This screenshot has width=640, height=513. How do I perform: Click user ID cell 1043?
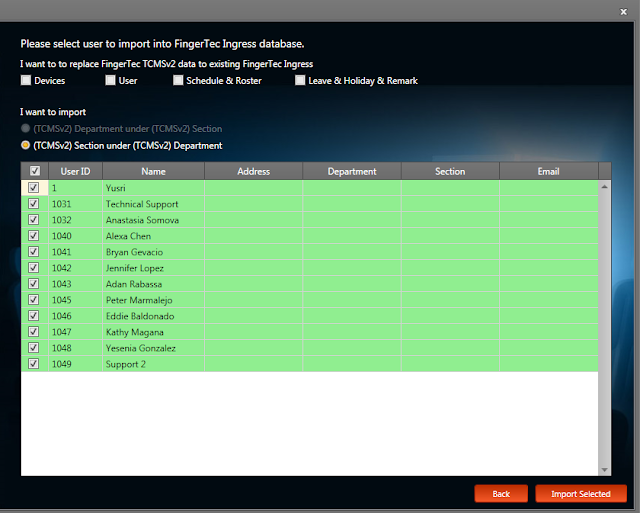click(76, 284)
